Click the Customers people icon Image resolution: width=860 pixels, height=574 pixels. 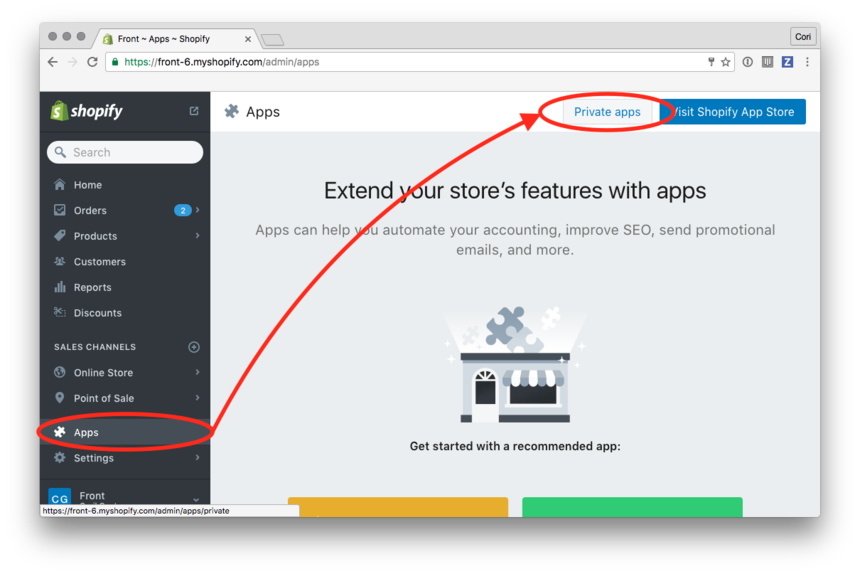[x=60, y=262]
